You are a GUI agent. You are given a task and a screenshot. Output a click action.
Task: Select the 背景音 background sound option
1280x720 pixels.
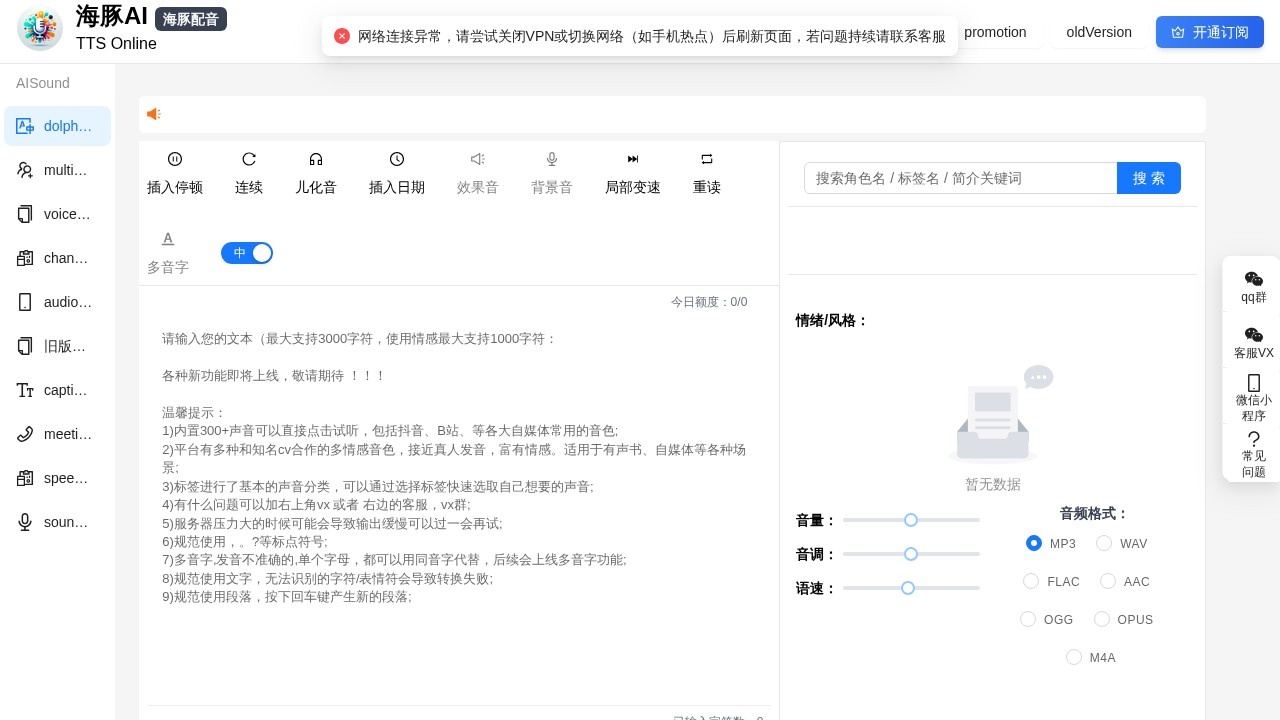click(552, 171)
